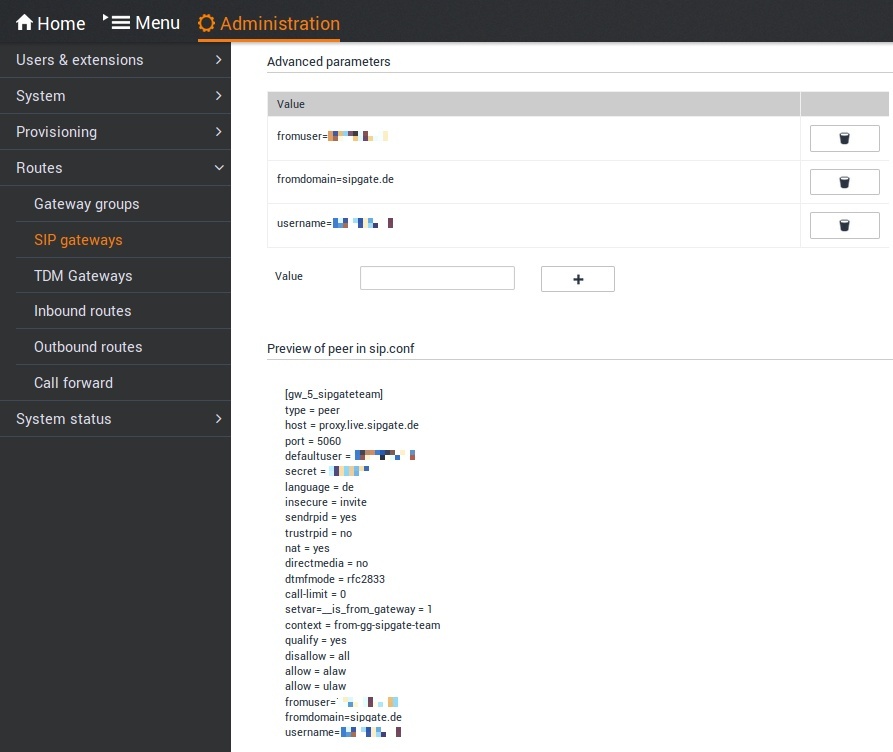Expand the System status section
893x752 pixels.
115,419
